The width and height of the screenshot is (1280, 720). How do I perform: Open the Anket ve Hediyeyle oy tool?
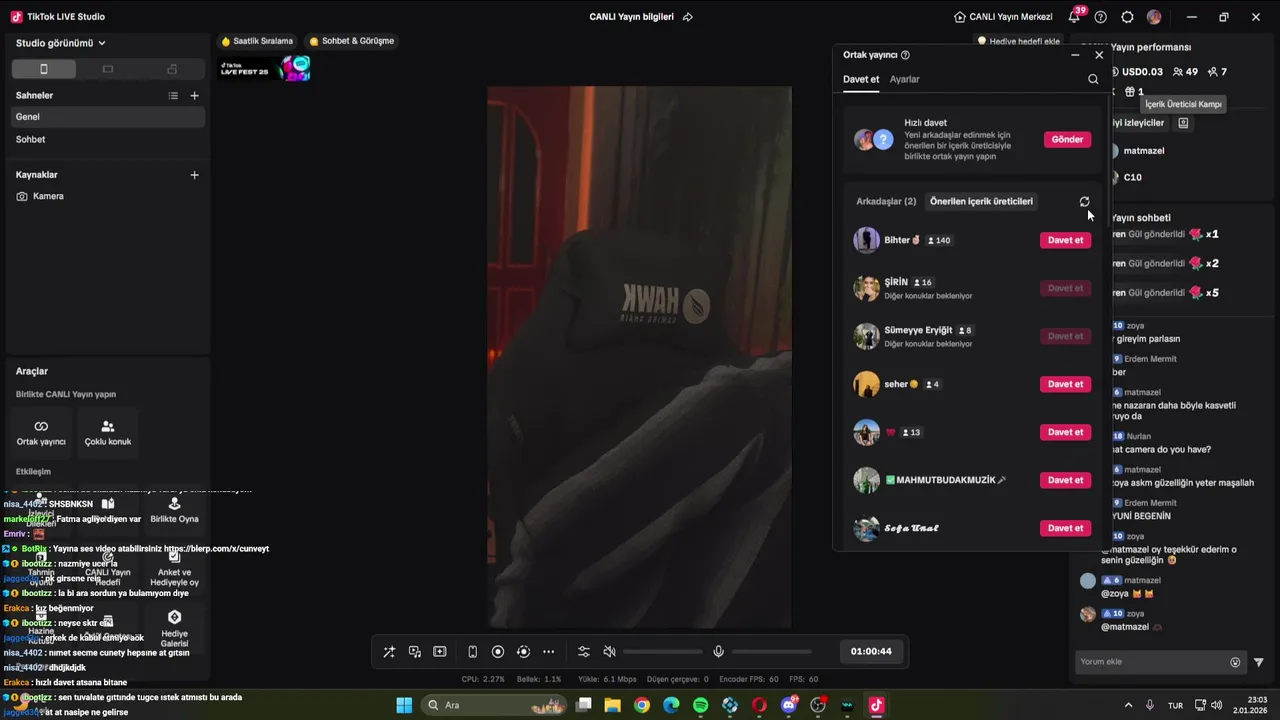pos(174,568)
